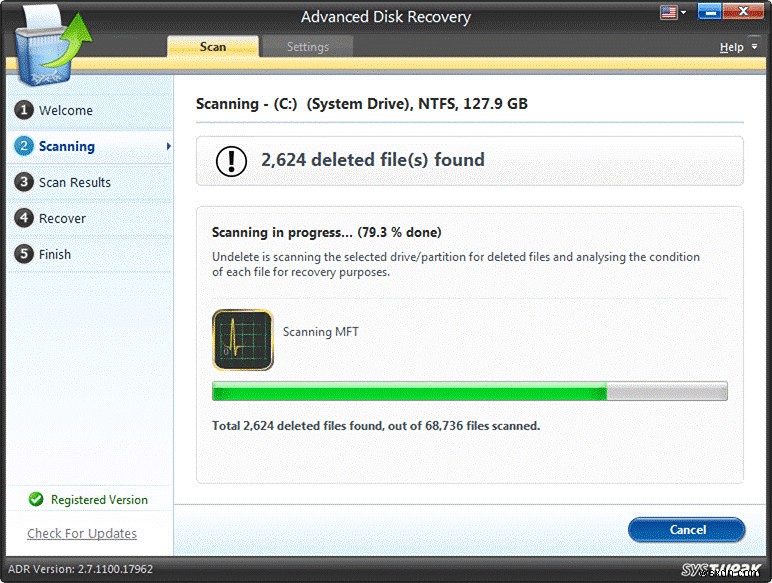Open the US flag language selector
Screen dimensions: 772x583
[x=673, y=12]
